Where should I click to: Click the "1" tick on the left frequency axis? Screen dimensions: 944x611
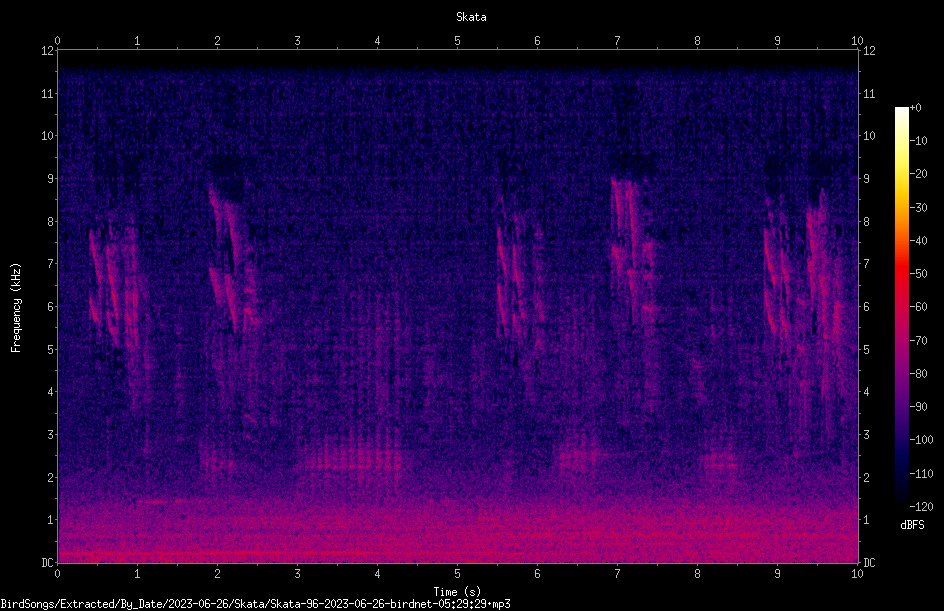click(51, 520)
